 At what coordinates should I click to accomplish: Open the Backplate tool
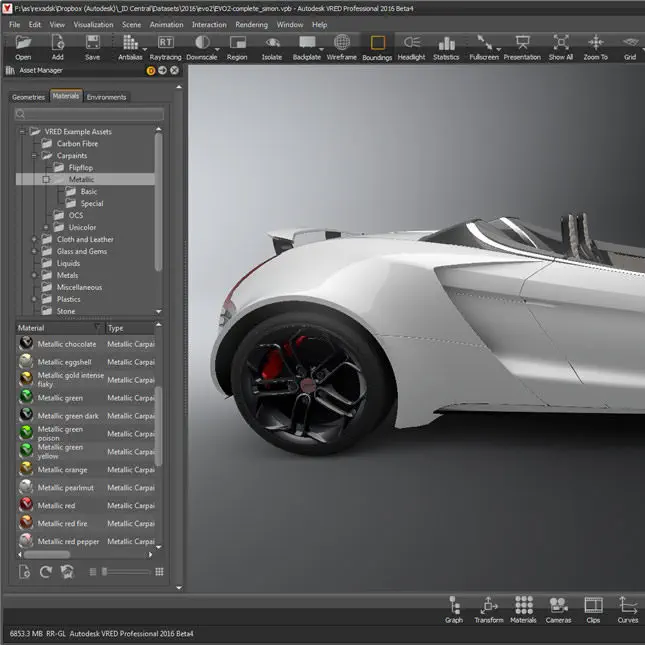coord(306,44)
